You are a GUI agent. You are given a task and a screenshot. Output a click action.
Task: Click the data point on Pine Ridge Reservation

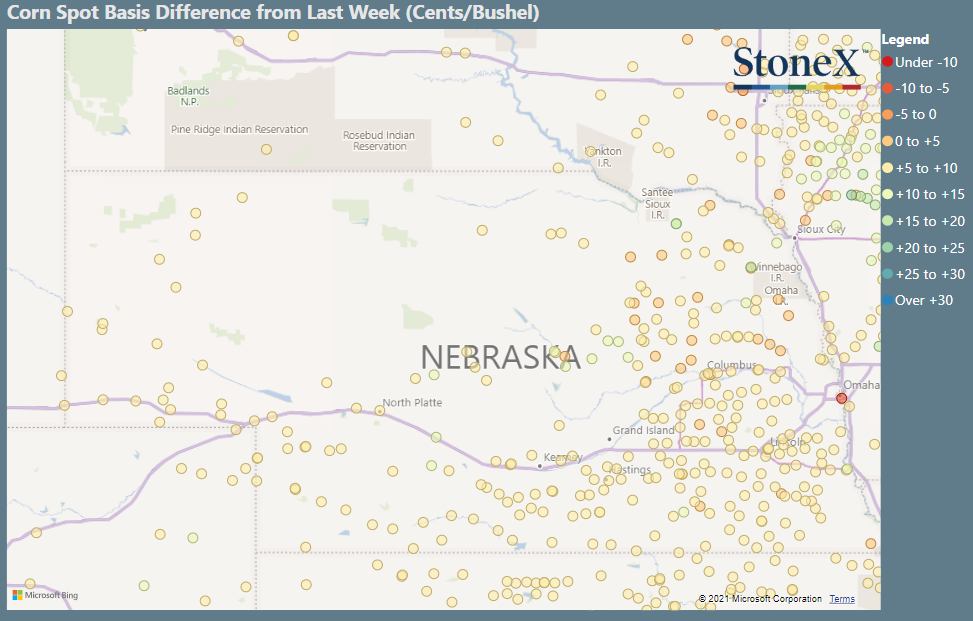pos(266,150)
